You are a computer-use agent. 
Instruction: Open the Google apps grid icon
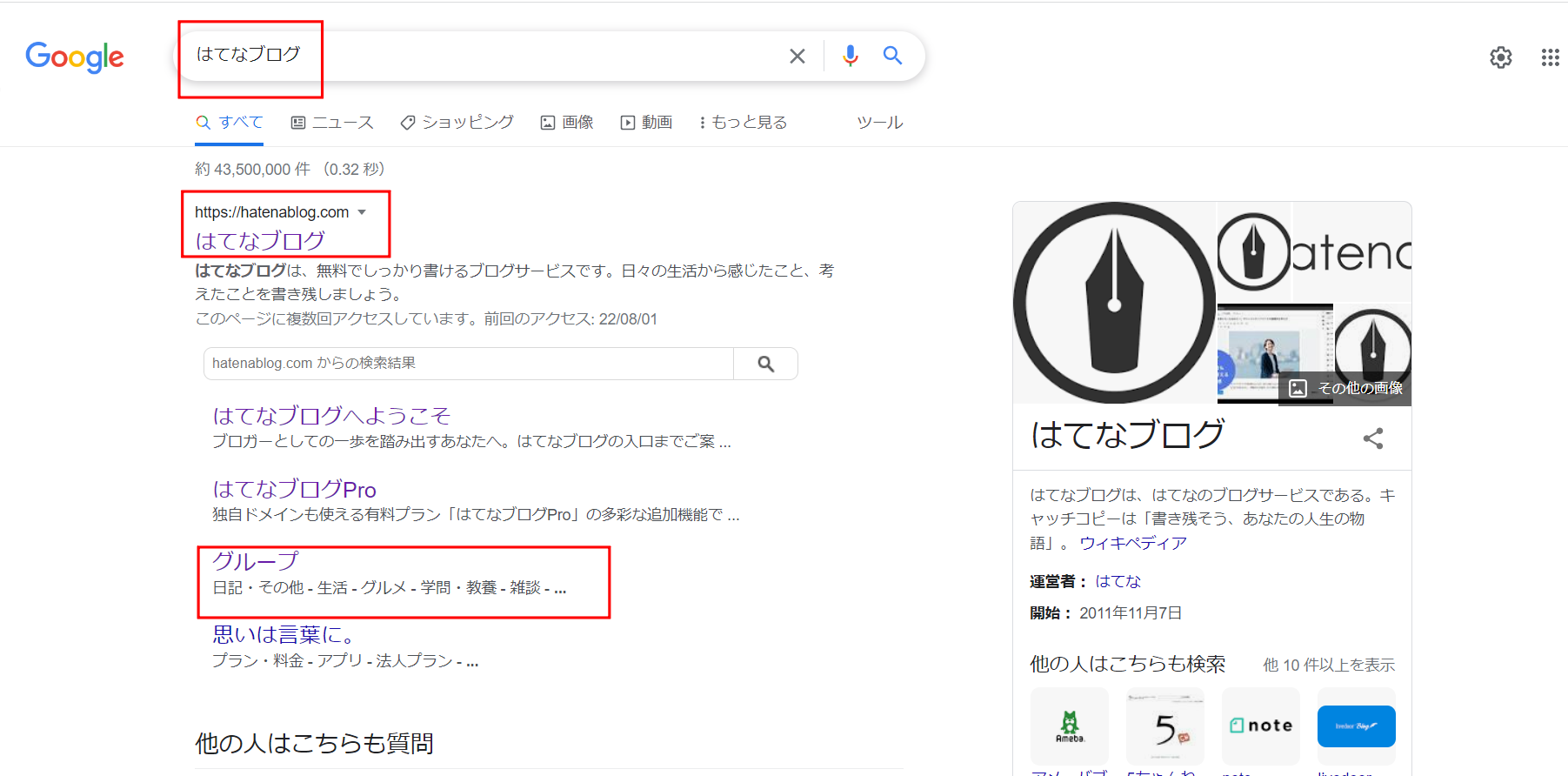(x=1550, y=57)
